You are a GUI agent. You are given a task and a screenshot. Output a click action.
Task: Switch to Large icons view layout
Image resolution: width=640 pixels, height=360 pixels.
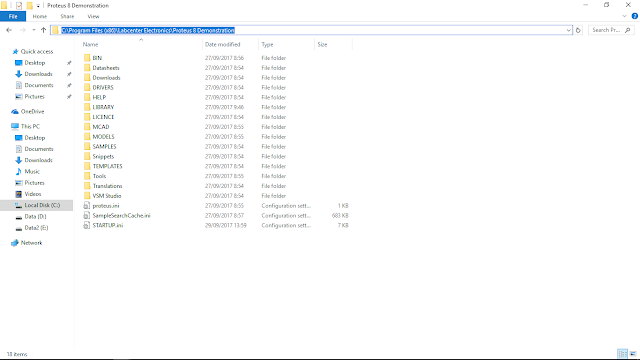click(633, 354)
